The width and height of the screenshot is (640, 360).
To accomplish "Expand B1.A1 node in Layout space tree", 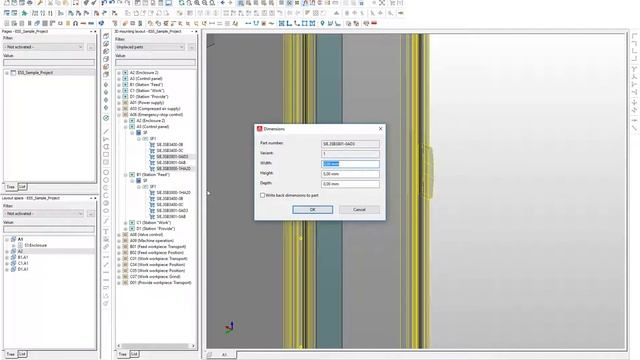I will pyautogui.click(x=7, y=258).
